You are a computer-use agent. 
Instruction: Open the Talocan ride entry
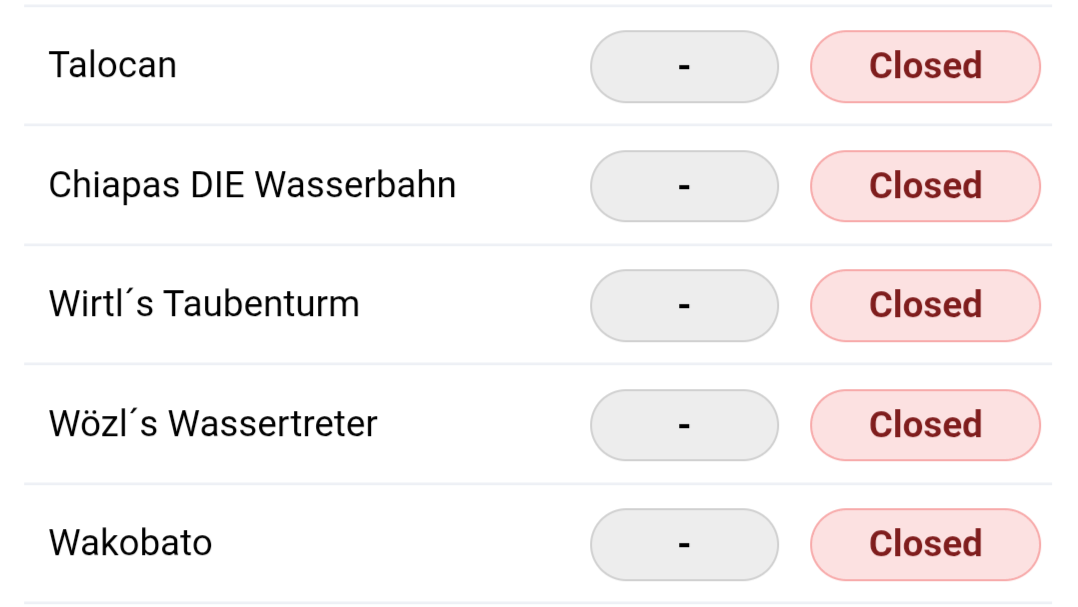[x=113, y=66]
